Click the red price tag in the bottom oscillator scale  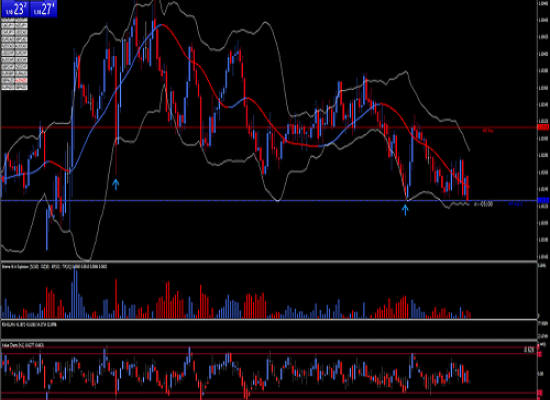click(x=540, y=355)
